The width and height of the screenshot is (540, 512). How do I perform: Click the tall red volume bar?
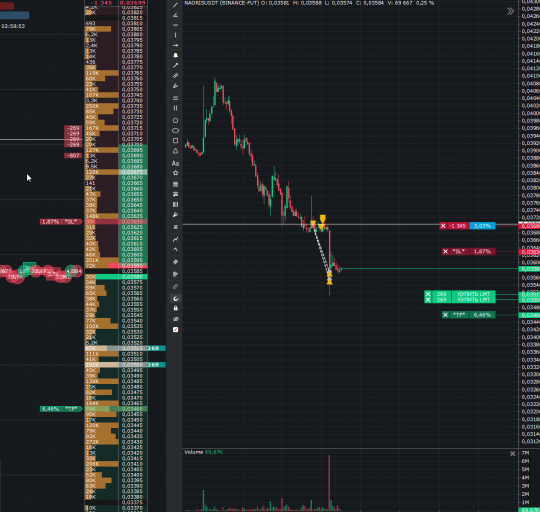pyautogui.click(x=329, y=483)
